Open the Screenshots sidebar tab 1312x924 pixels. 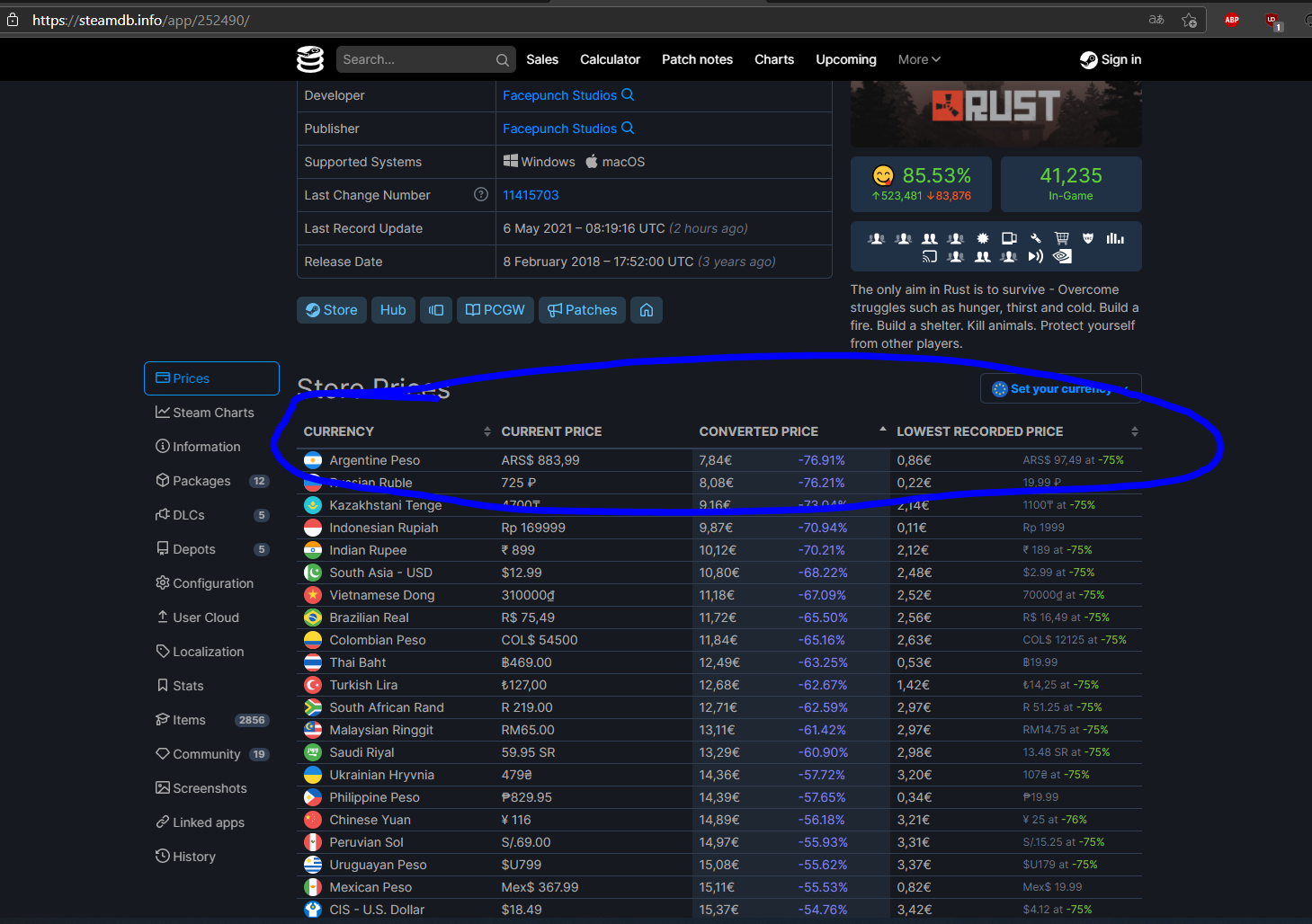point(211,788)
